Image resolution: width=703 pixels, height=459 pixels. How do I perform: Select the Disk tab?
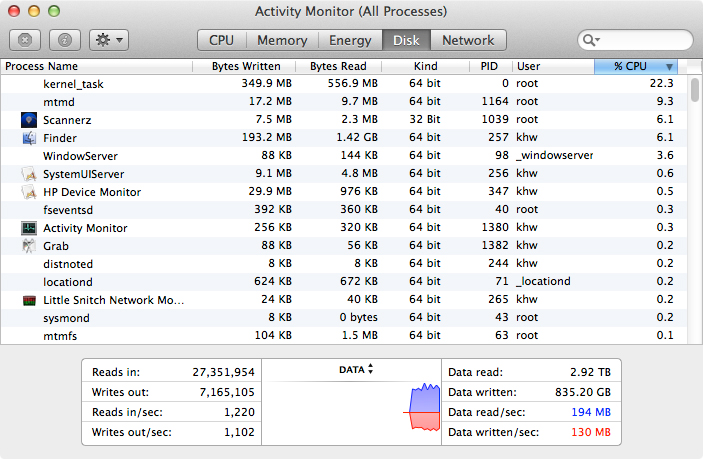[406, 40]
